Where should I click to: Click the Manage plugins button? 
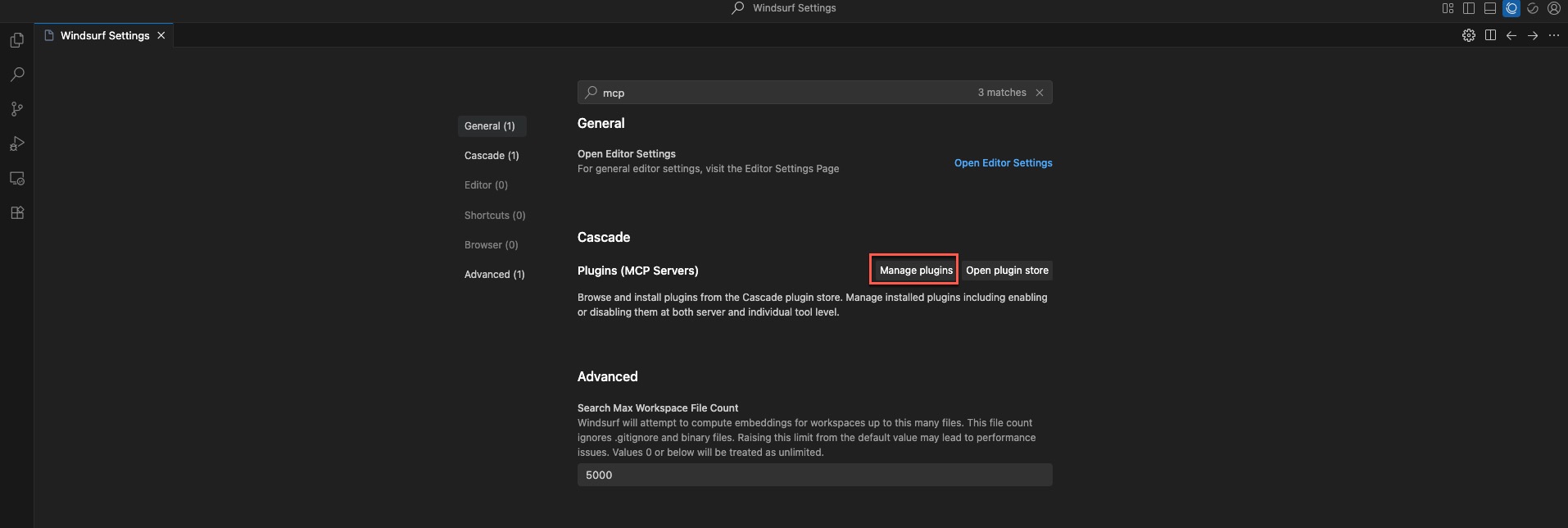916,271
